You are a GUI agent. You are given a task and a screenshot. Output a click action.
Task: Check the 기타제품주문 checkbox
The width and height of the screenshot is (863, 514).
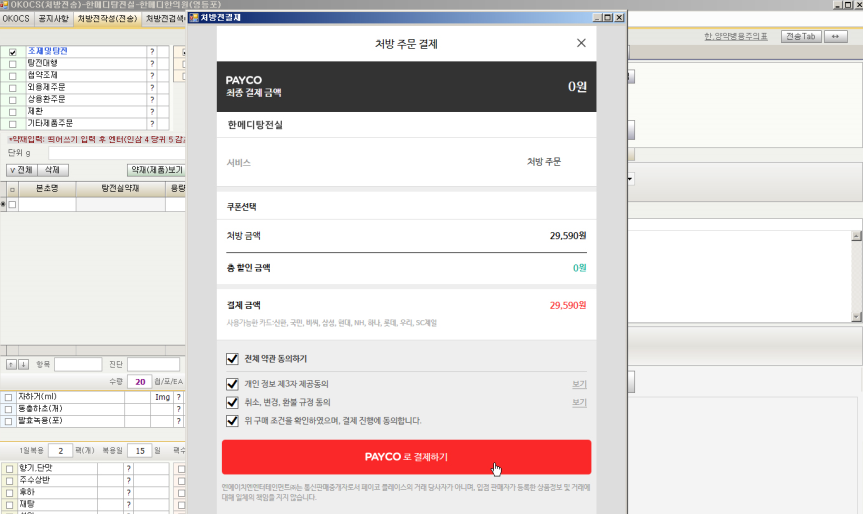tap(13, 124)
